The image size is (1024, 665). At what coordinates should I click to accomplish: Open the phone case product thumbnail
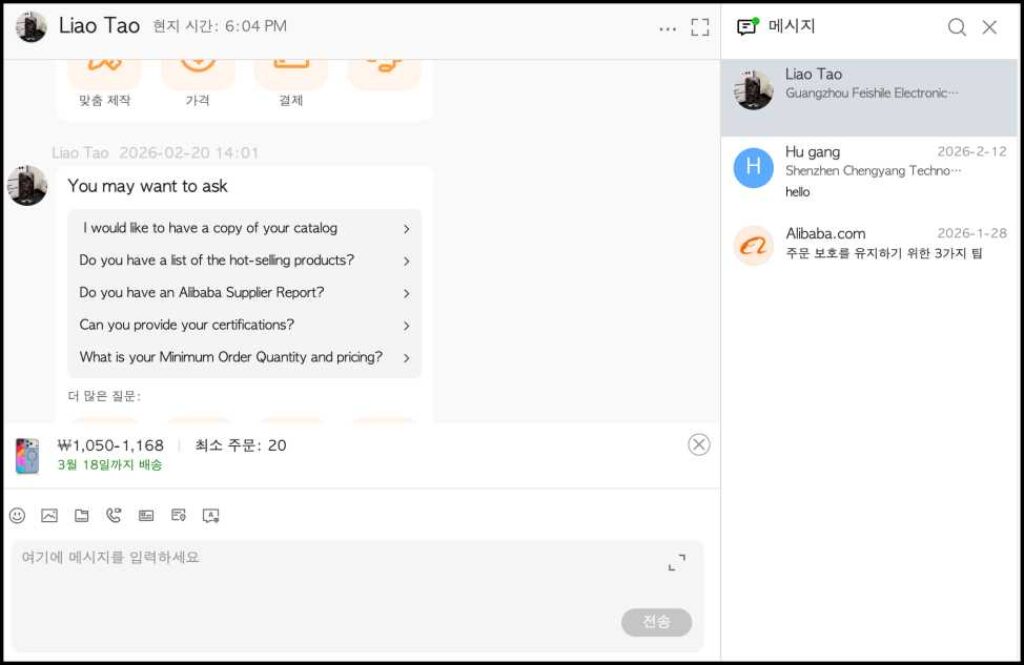[27, 455]
